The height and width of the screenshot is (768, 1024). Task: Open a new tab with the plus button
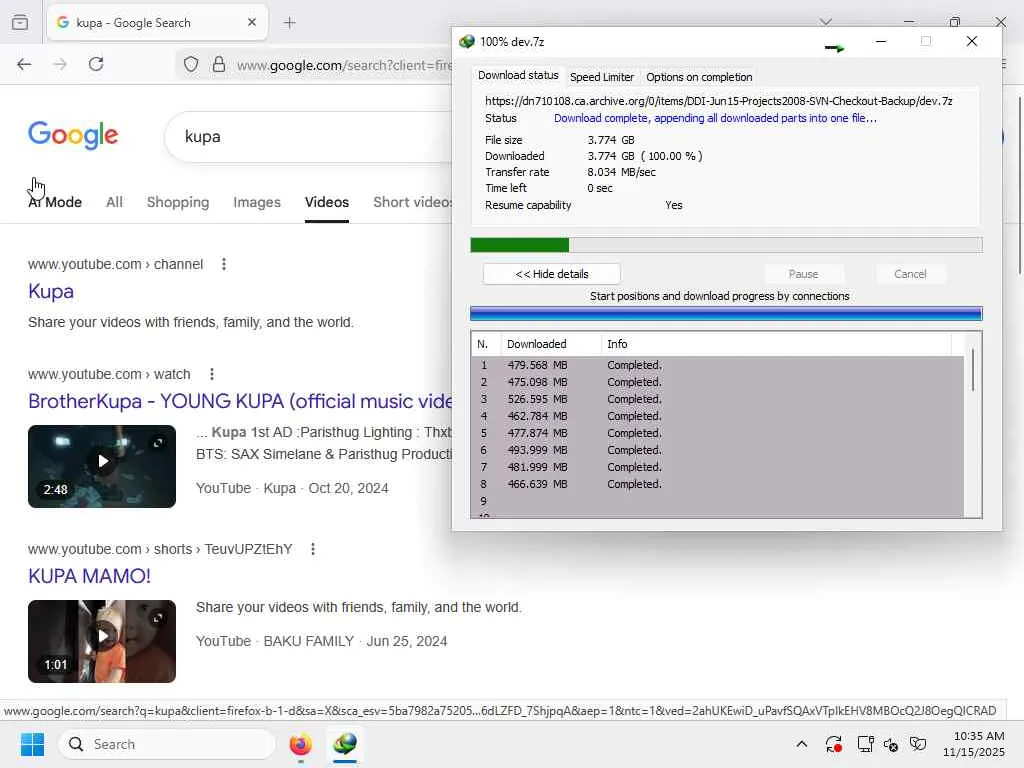(x=290, y=23)
